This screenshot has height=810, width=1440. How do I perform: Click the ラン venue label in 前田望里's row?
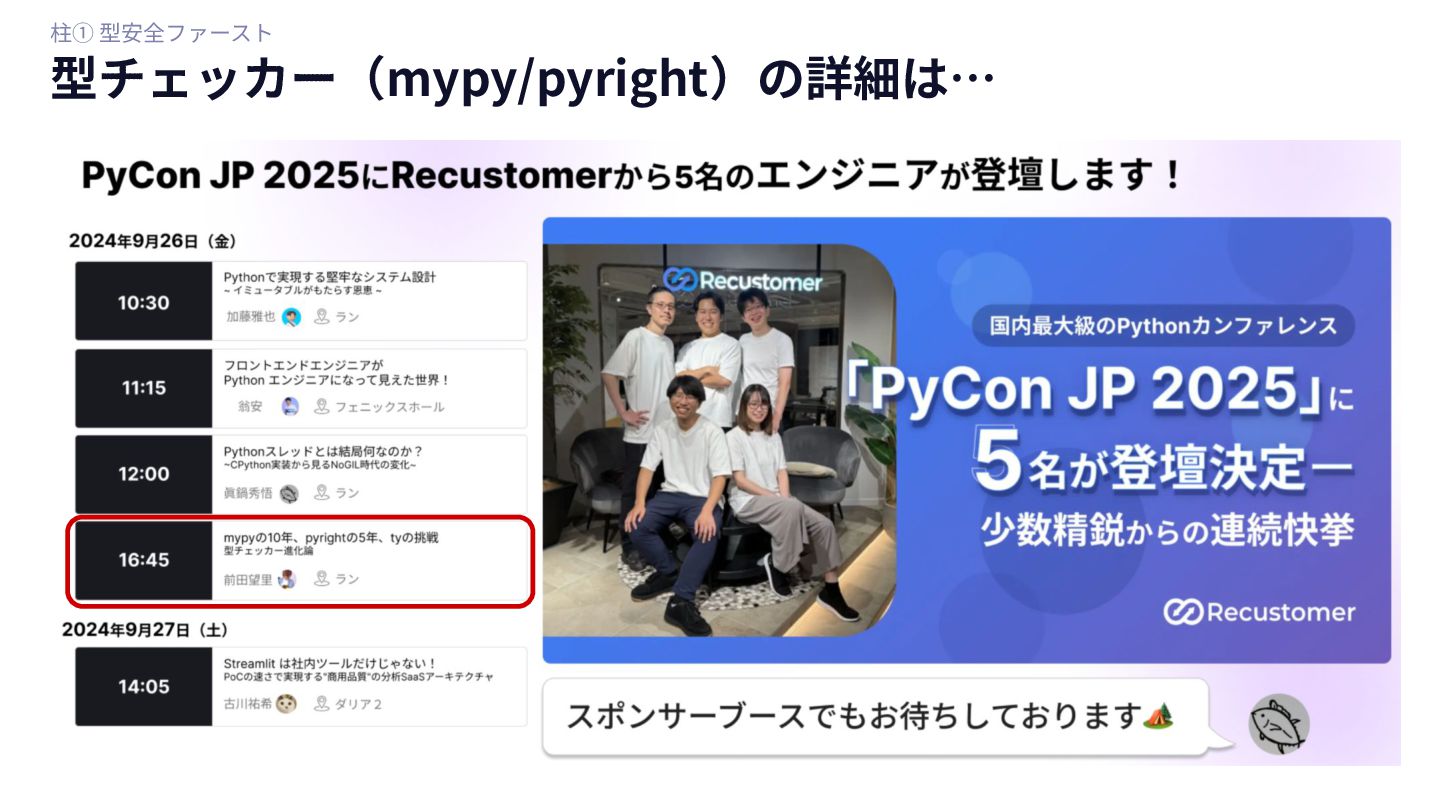pyautogui.click(x=347, y=579)
